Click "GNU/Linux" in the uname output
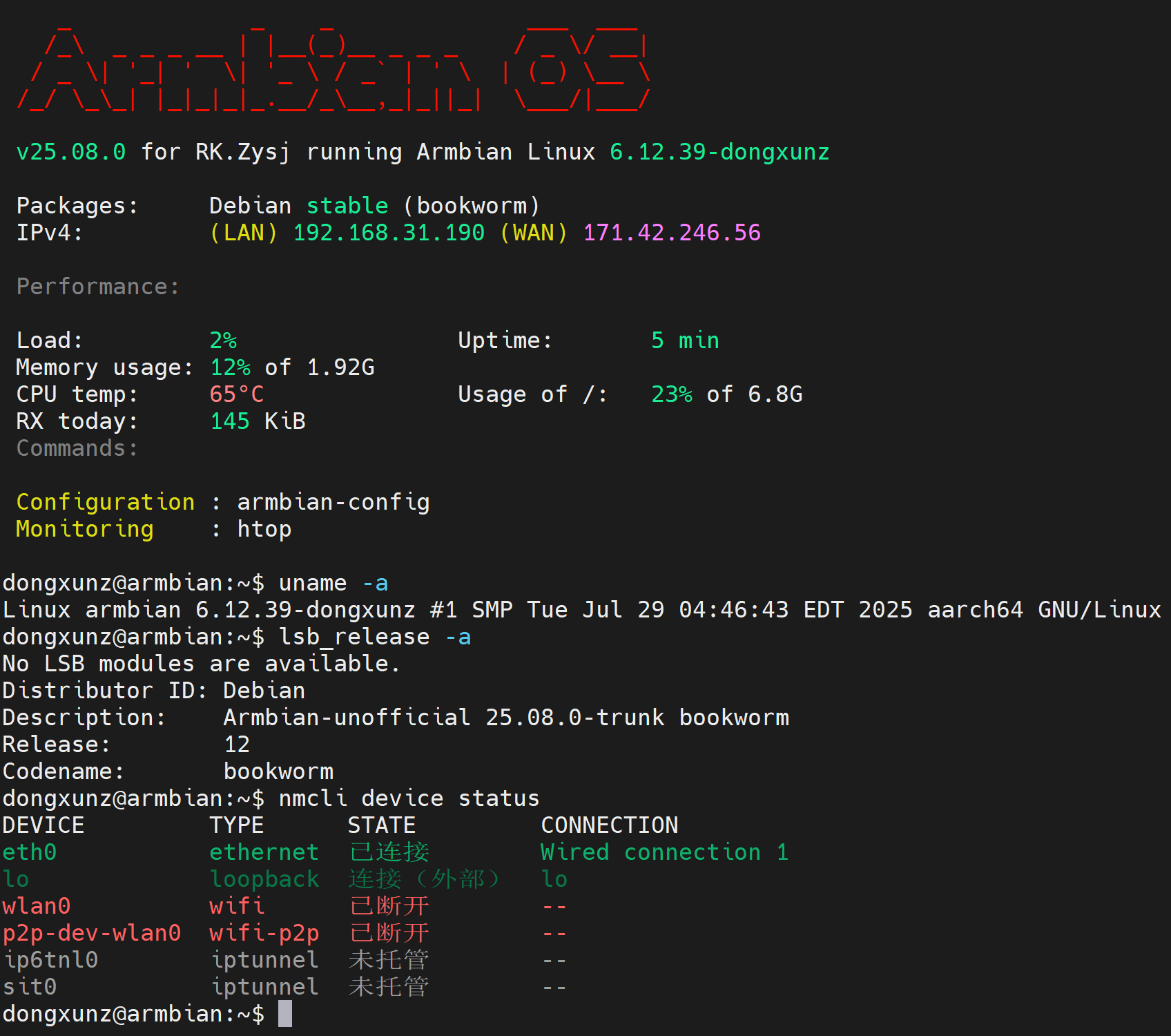 pyautogui.click(x=1100, y=610)
